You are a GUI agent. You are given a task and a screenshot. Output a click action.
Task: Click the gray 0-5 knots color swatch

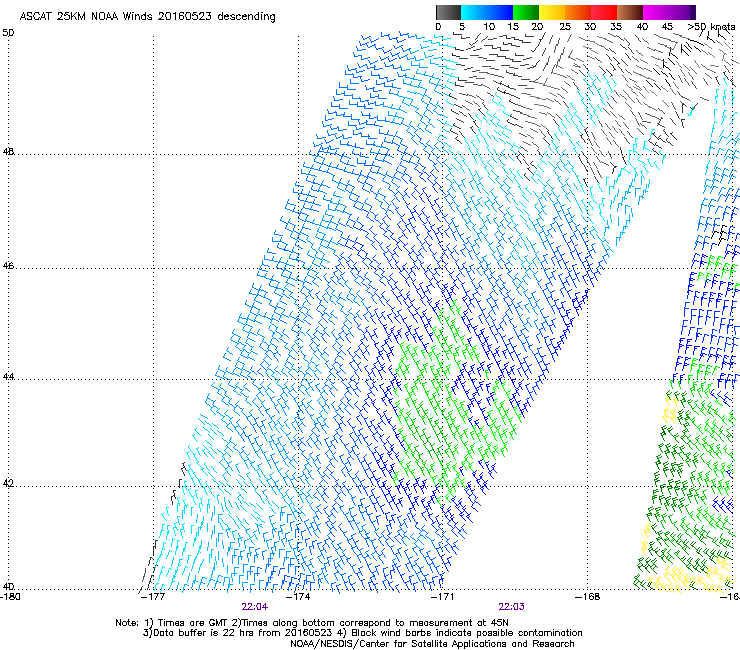448,12
